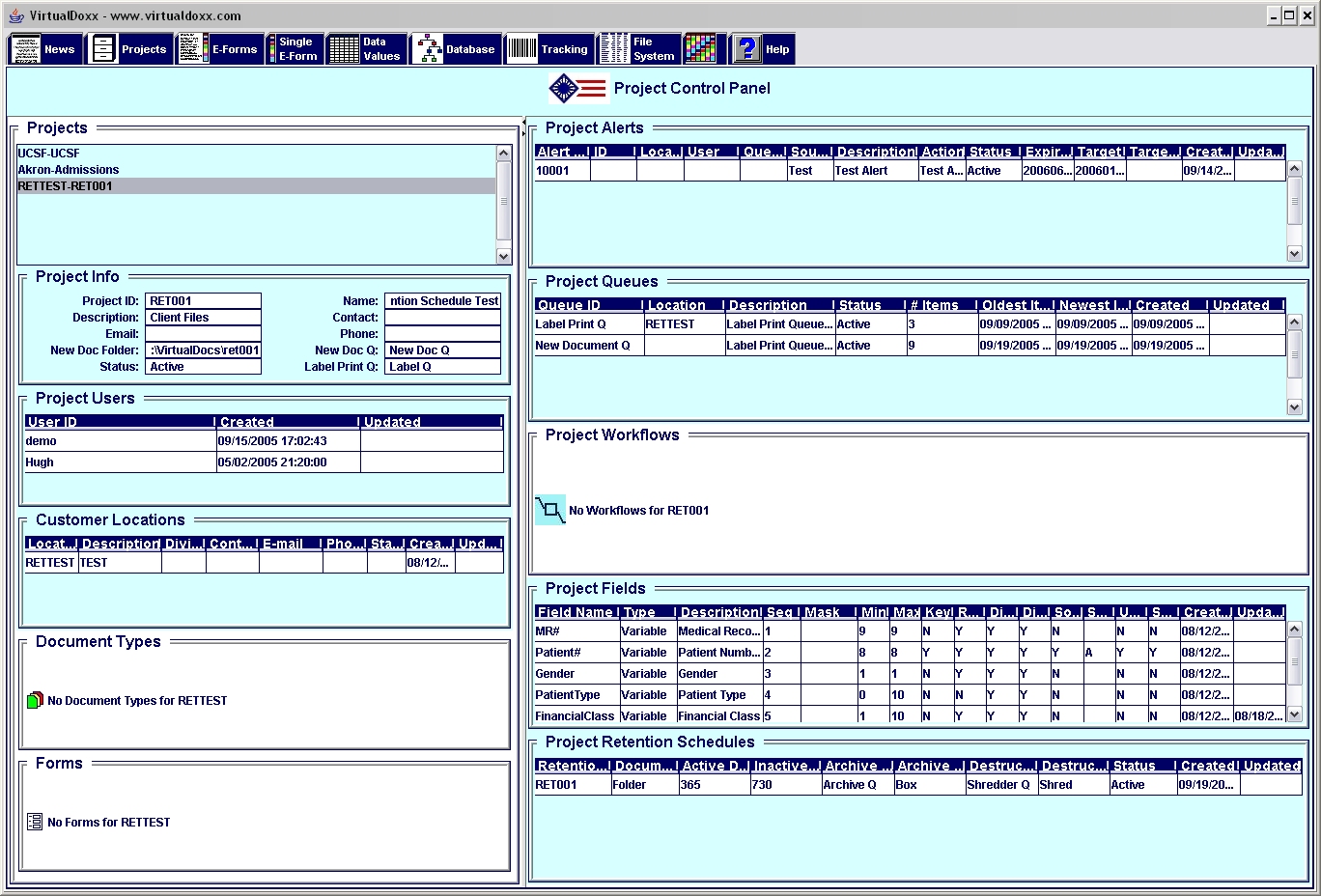
Task: Click the Project Fields scroll-up arrow
Action: 1295,630
